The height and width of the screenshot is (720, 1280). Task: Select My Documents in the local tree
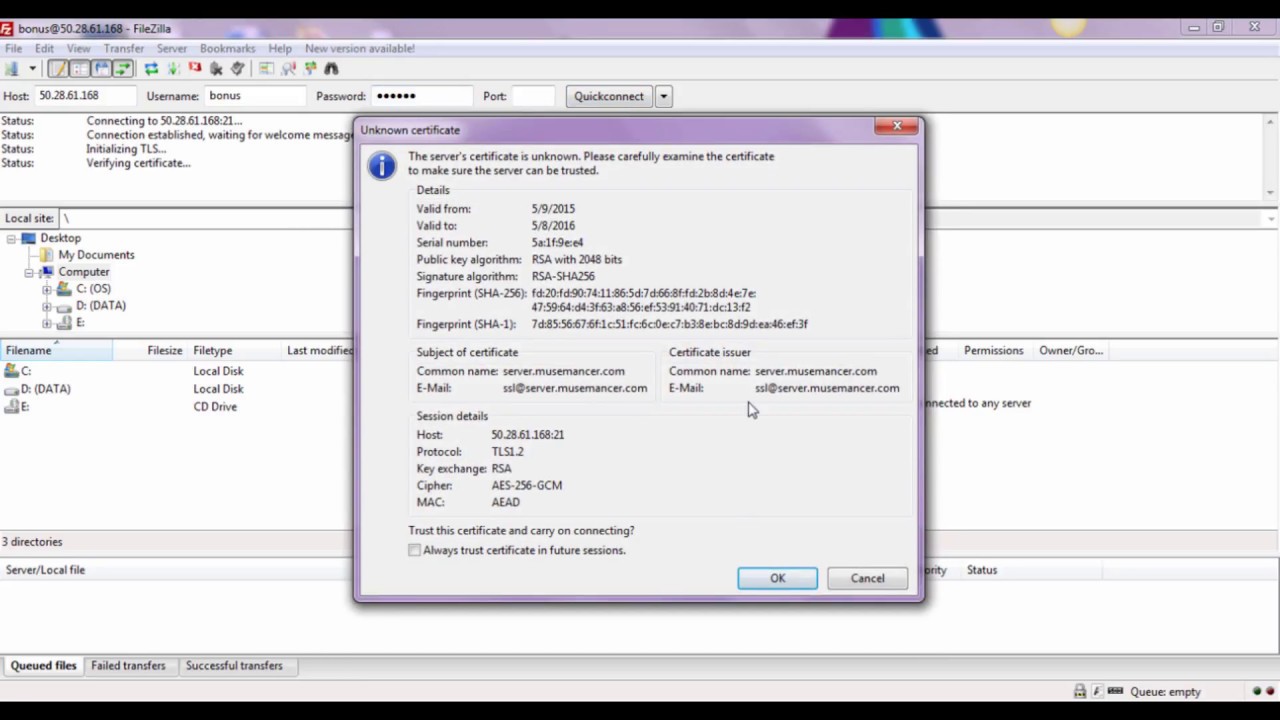[x=96, y=255]
